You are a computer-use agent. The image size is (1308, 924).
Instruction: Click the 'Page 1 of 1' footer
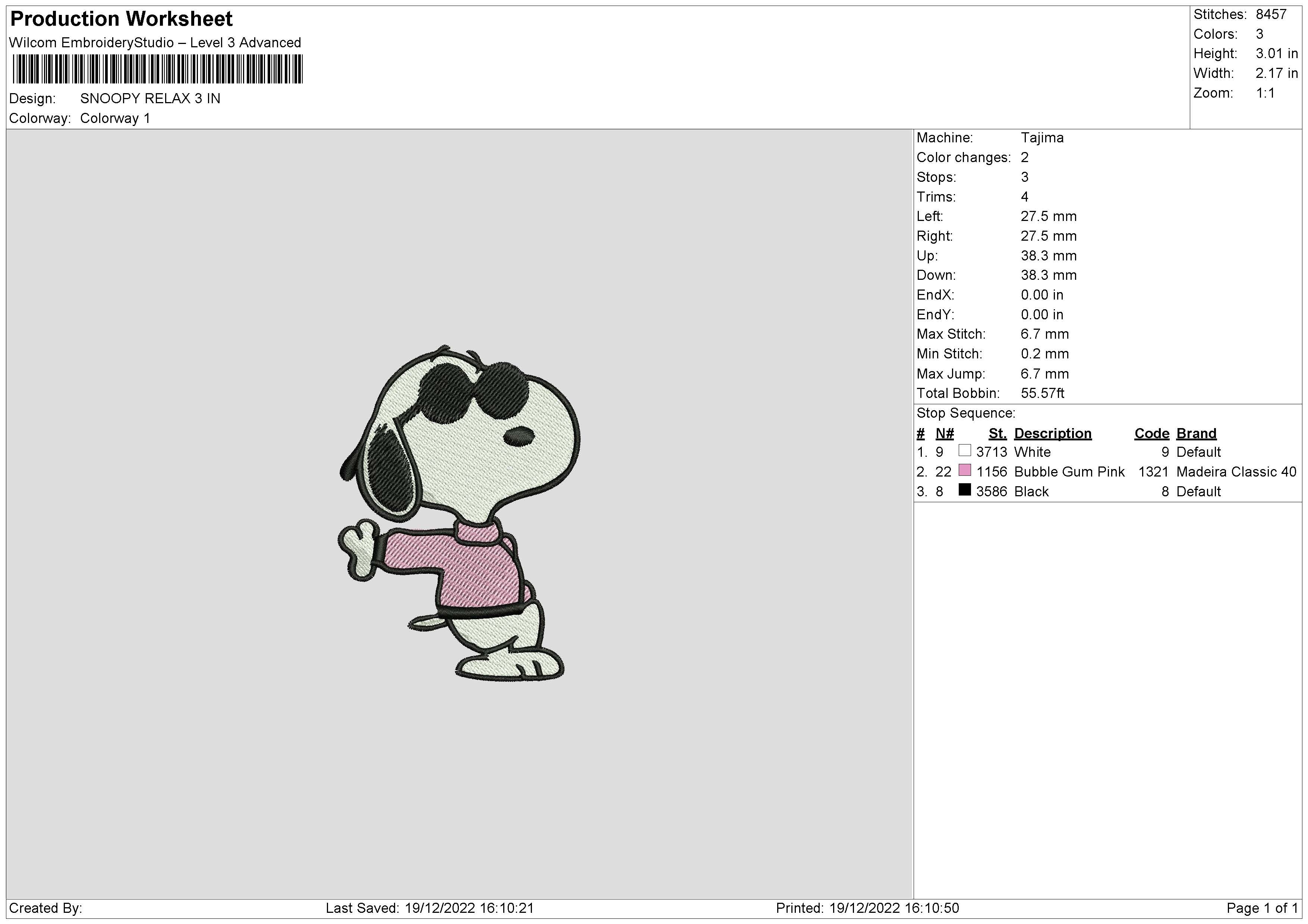click(1263, 908)
